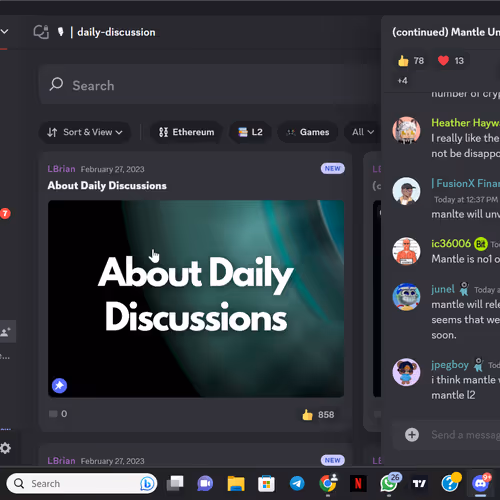Click LBrian author name on the first post

click(61, 169)
